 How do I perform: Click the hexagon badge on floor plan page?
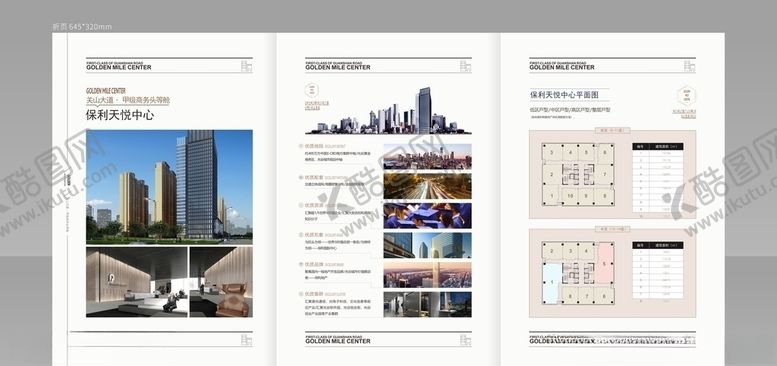[686, 96]
